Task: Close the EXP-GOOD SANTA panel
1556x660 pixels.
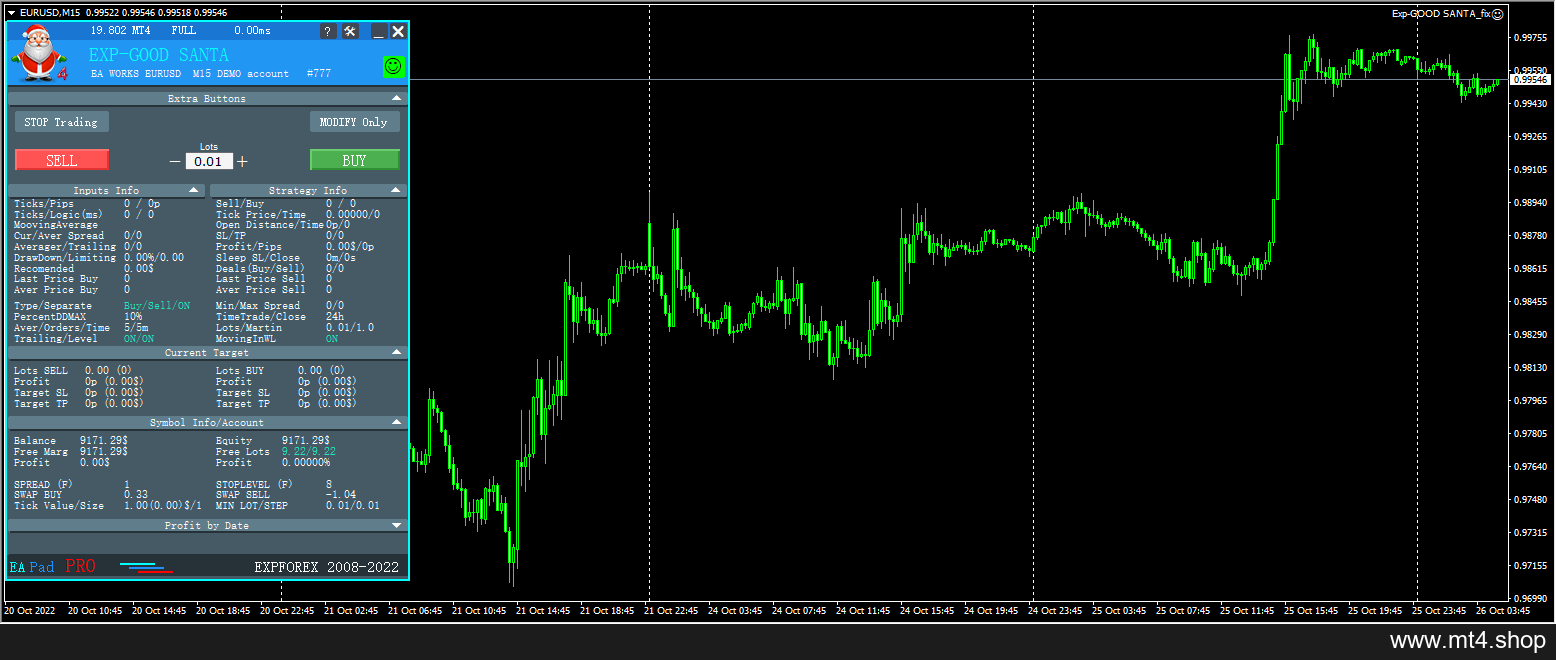Action: pos(398,31)
